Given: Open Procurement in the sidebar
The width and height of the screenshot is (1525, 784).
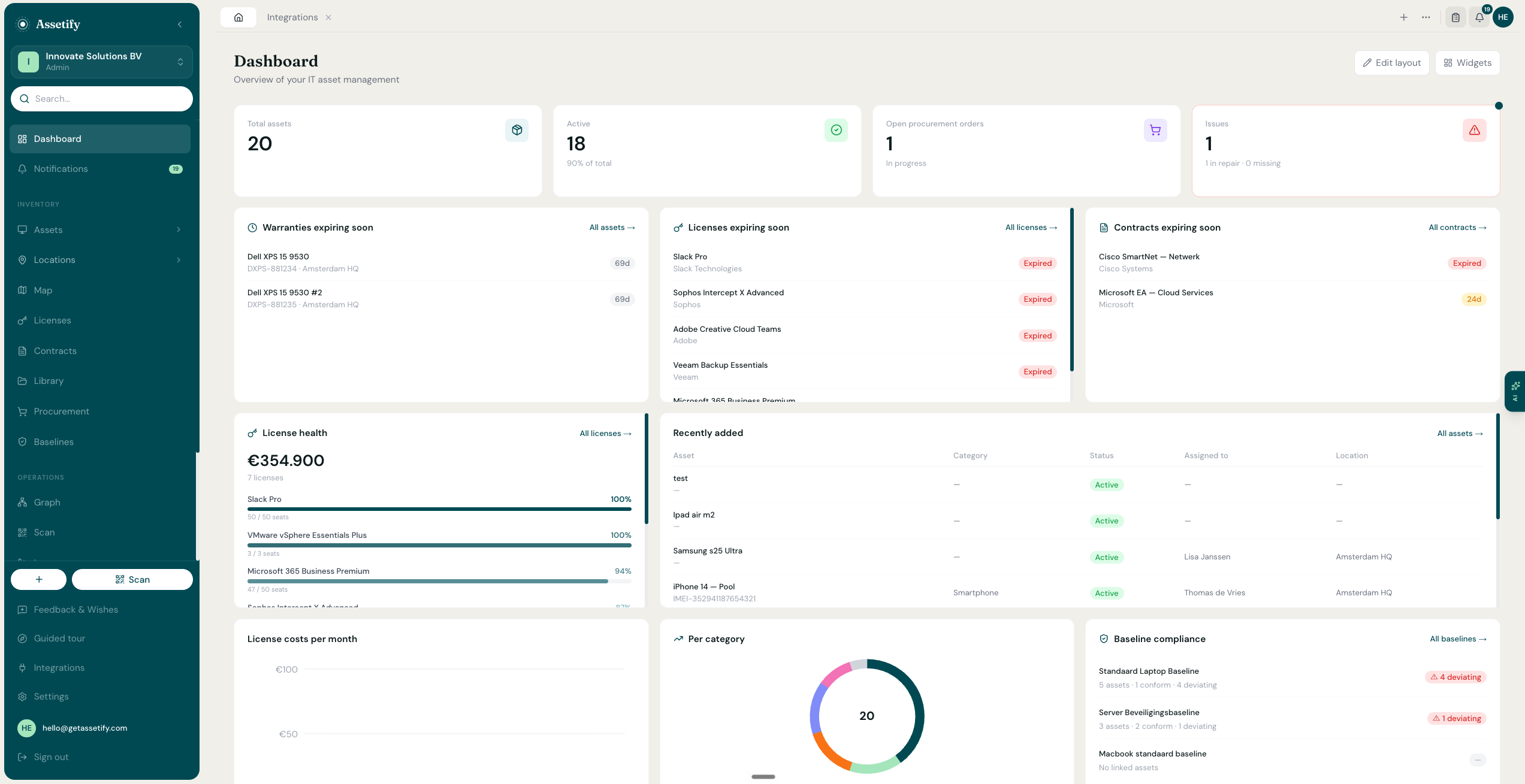Looking at the screenshot, I should tap(100, 411).
